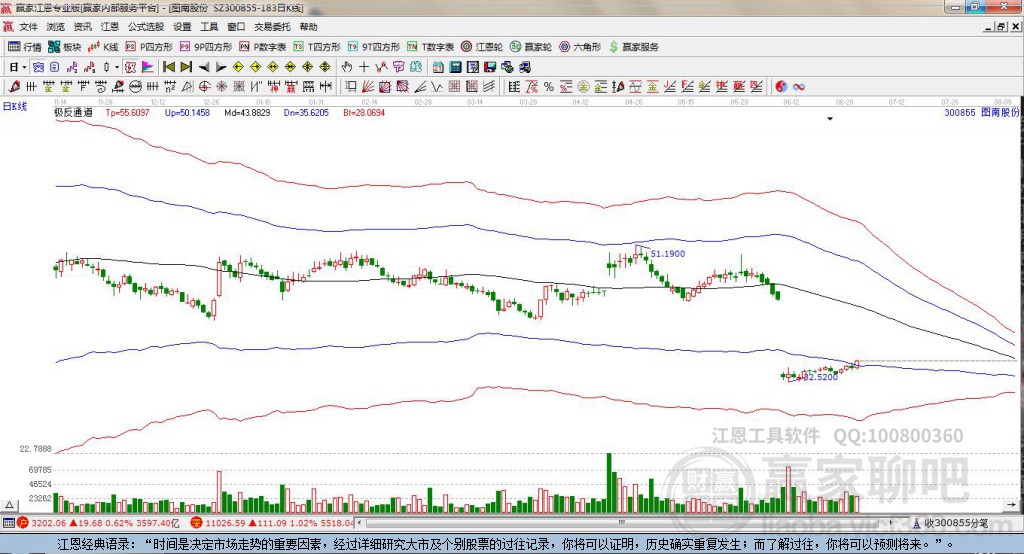Open the 江恩 menu
This screenshot has width=1024, height=554.
tap(110, 27)
